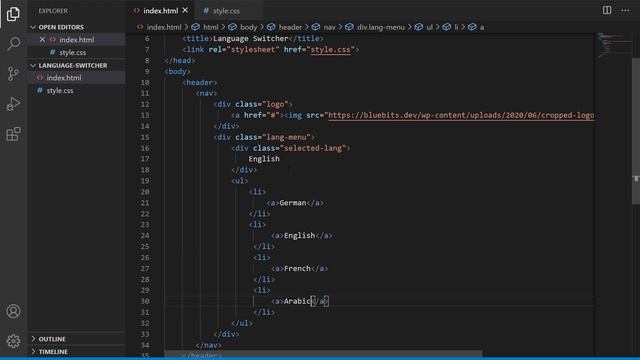Click the Explorer panel title
640x360 pixels.
[53, 11]
